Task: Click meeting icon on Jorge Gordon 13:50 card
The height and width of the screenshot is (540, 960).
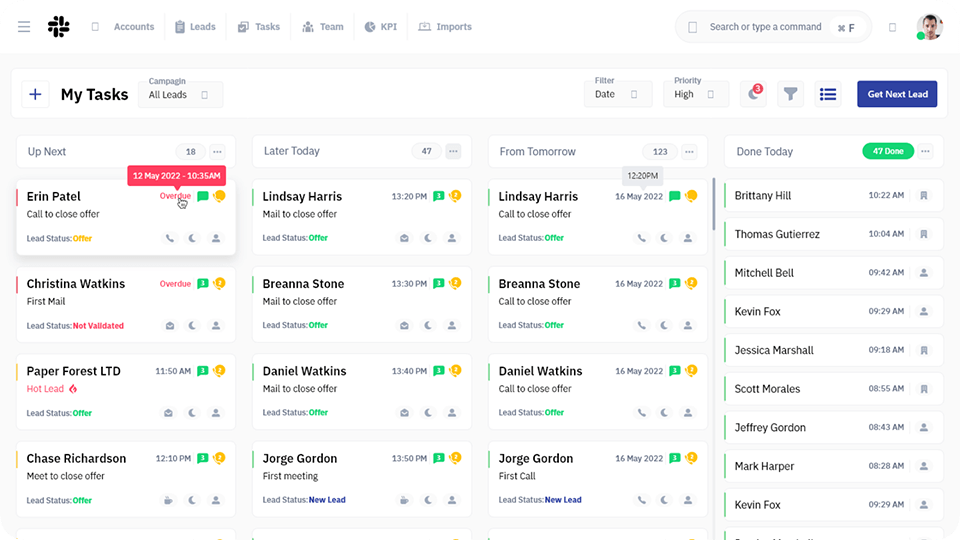Action: tap(404, 500)
